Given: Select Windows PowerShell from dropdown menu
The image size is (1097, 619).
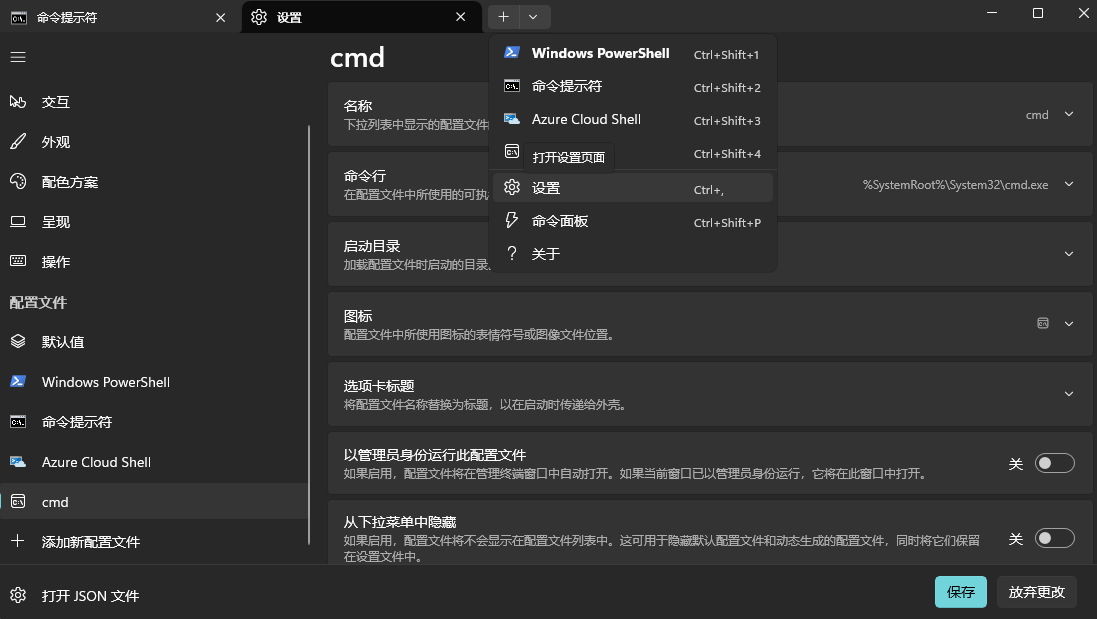Looking at the screenshot, I should click(632, 53).
